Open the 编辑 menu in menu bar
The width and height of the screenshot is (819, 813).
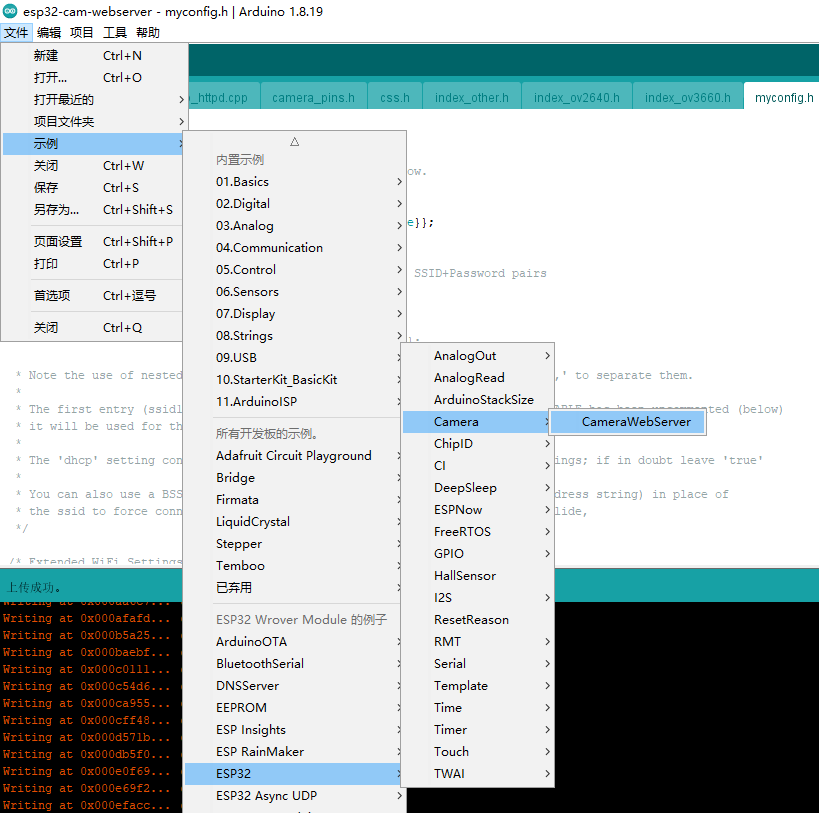(49, 33)
